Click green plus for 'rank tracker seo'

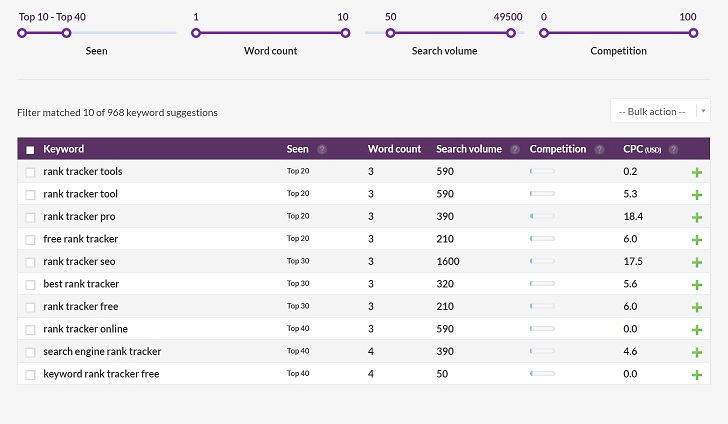tap(696, 262)
